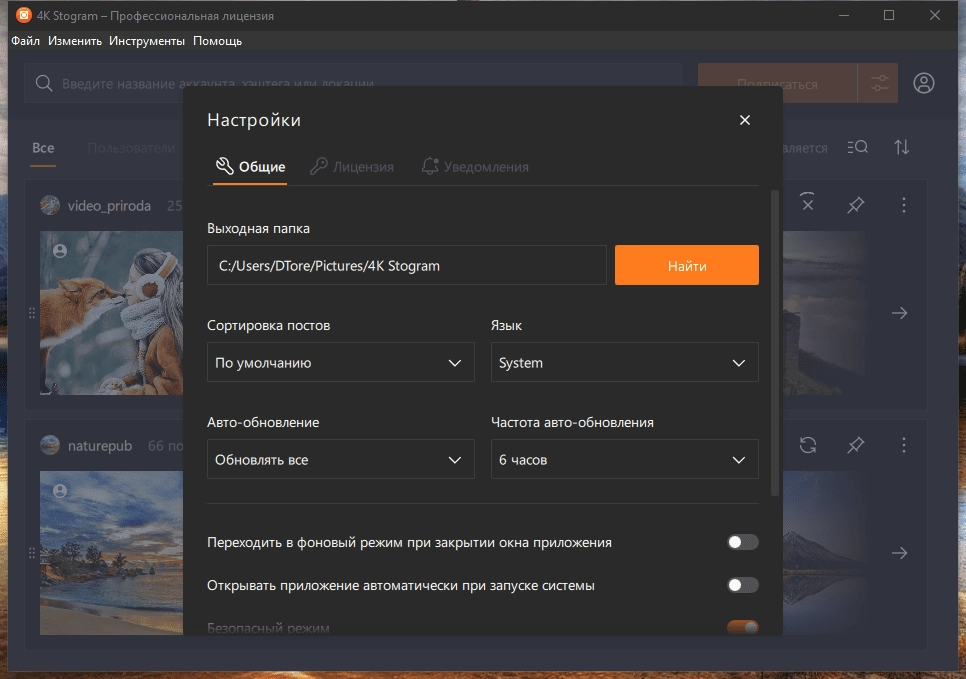Click right arrow on naturepub row

[899, 553]
